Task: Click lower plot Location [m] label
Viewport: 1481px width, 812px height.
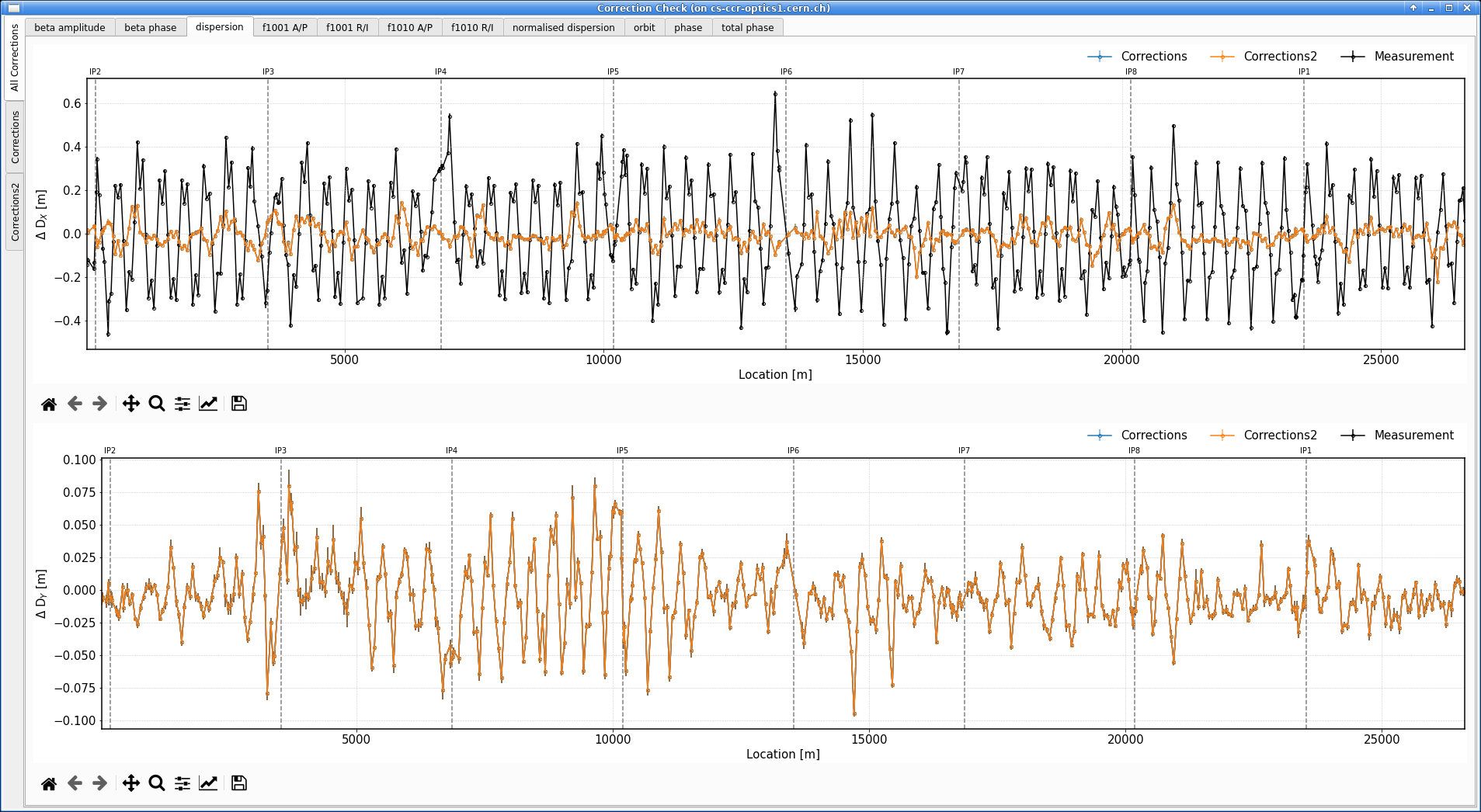Action: point(783,755)
